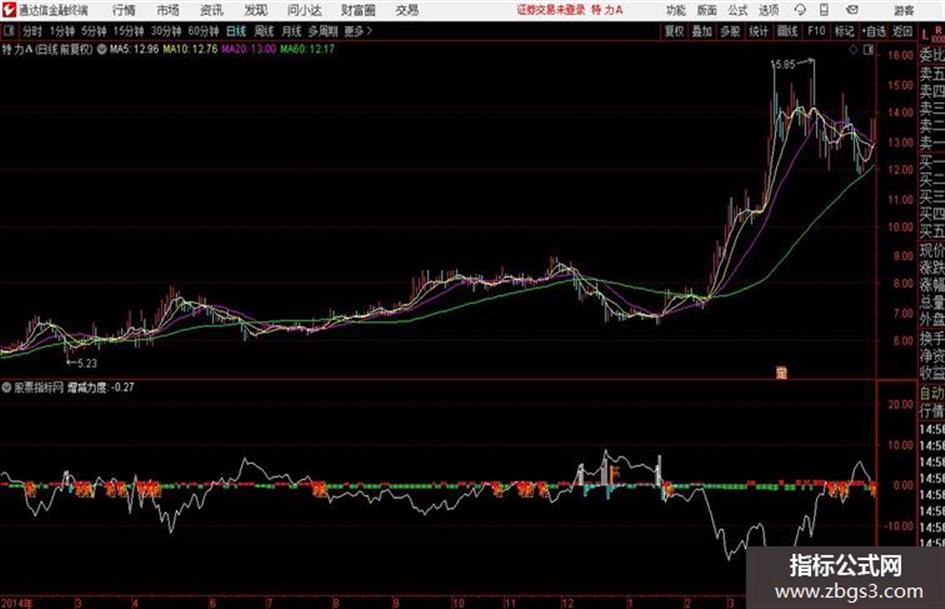
Task: Open the 功能 menu
Action: [x=676, y=10]
